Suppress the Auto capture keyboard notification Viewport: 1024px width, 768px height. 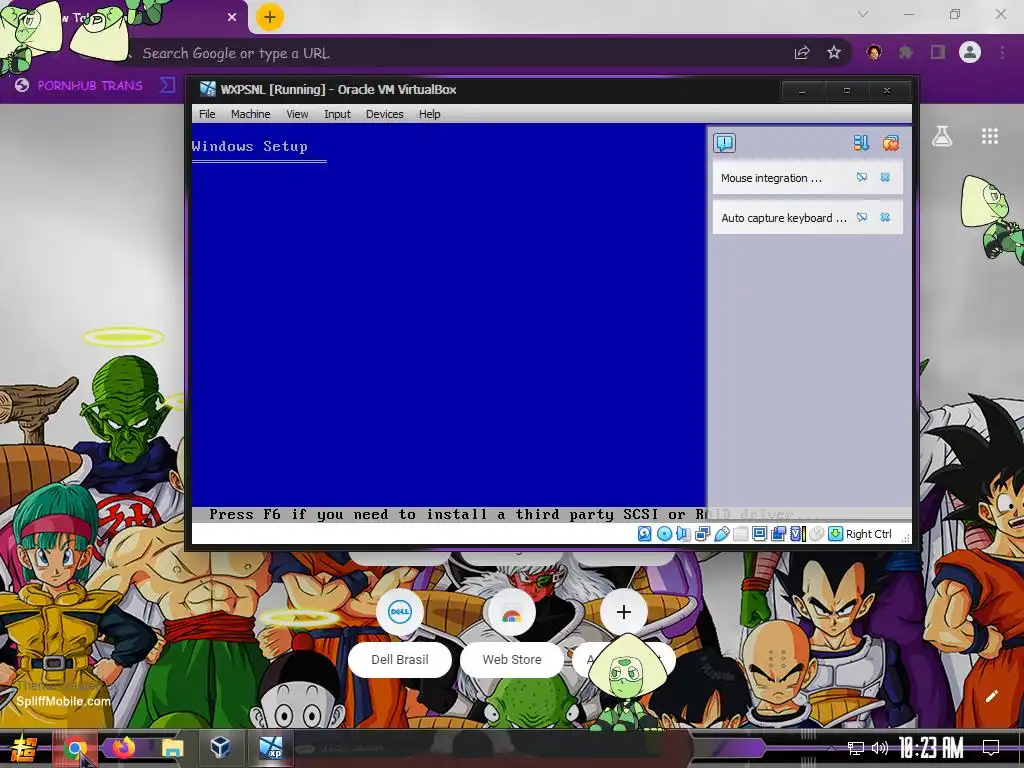tap(862, 217)
